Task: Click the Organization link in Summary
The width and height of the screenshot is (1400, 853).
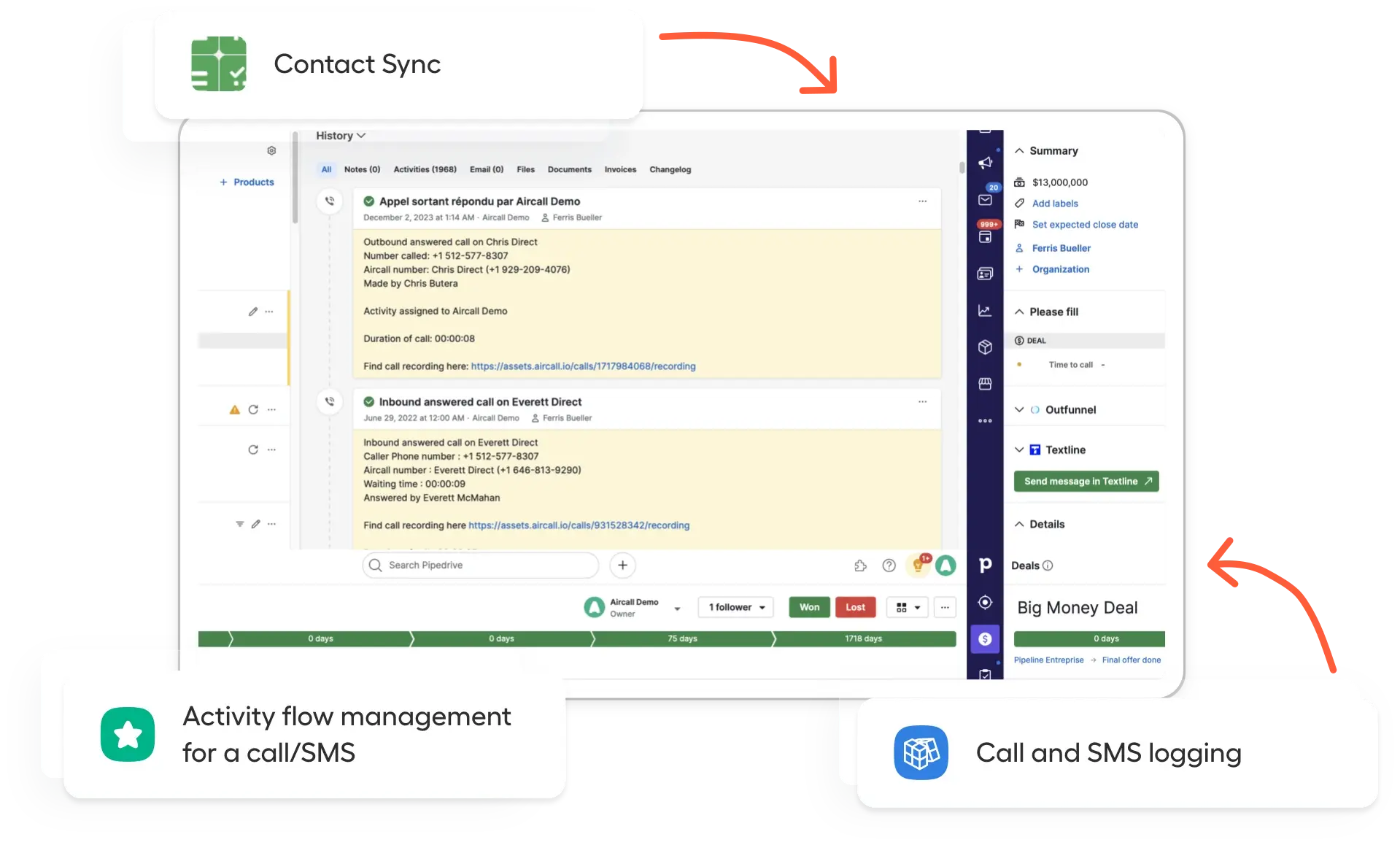Action: 1061,269
